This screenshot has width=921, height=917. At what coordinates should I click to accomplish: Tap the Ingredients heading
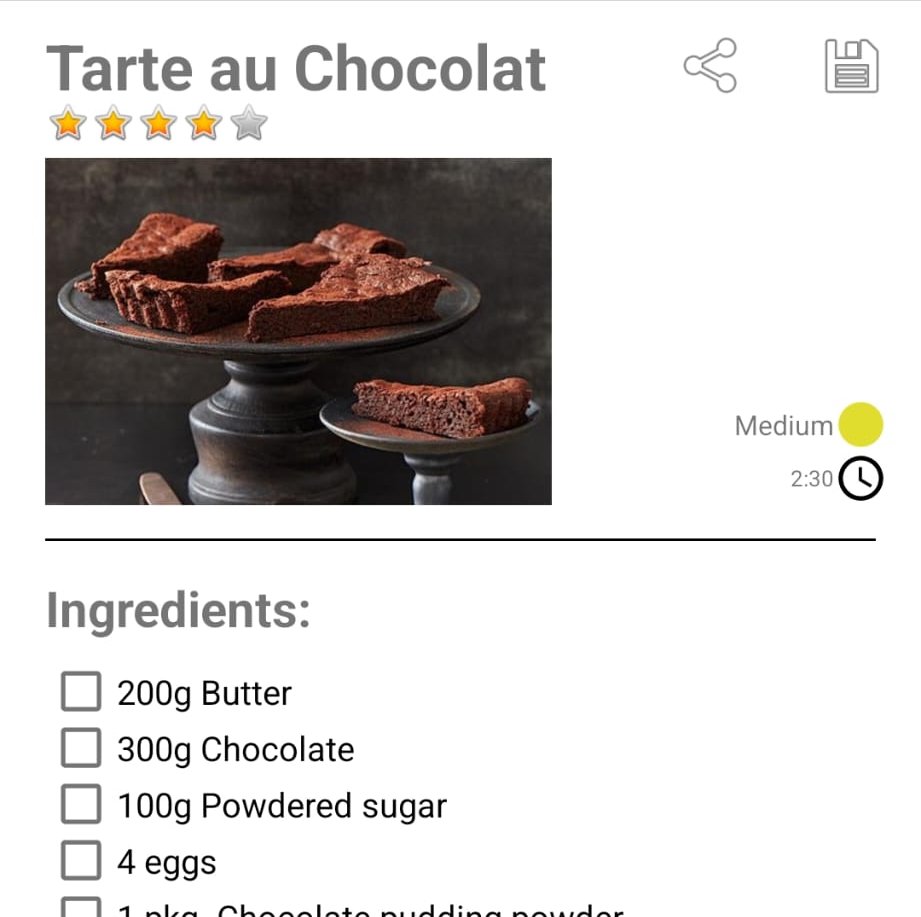pyautogui.click(x=178, y=611)
